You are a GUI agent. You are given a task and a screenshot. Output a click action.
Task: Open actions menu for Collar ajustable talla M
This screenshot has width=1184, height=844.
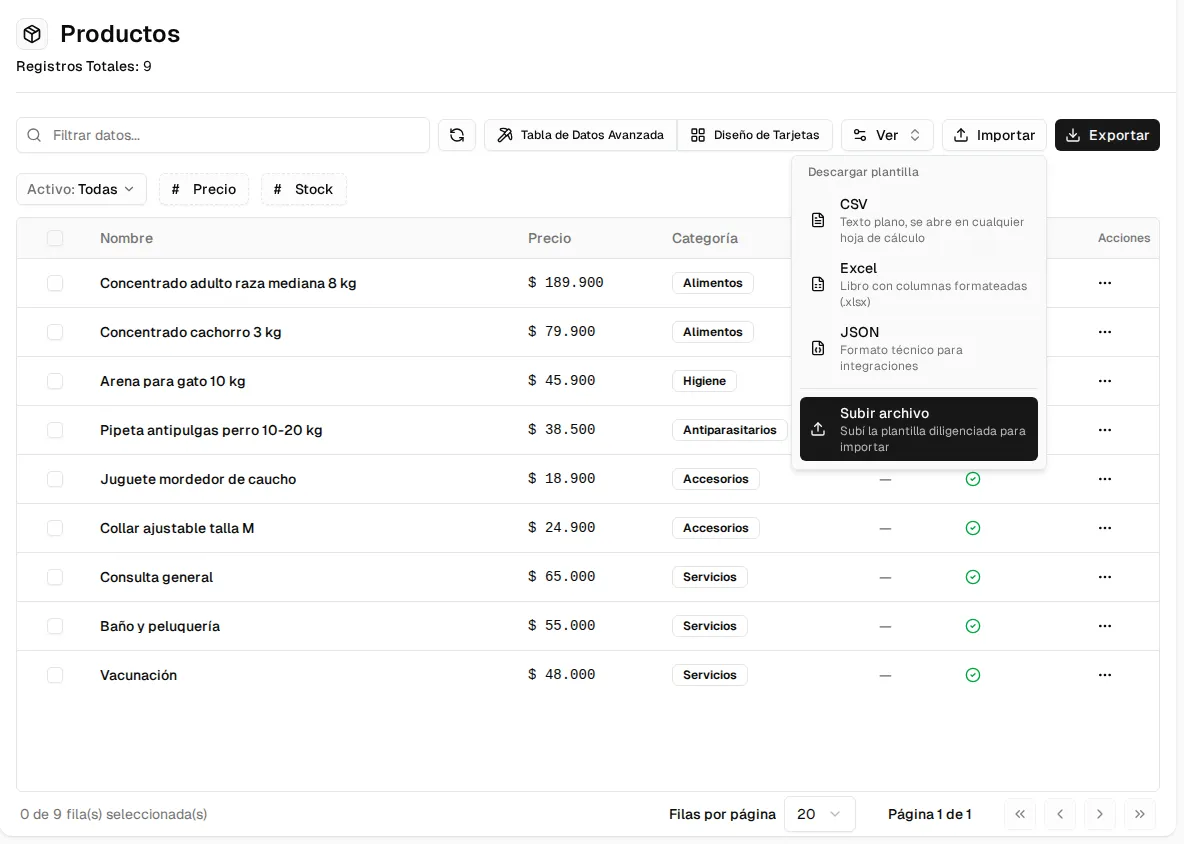point(1105,528)
